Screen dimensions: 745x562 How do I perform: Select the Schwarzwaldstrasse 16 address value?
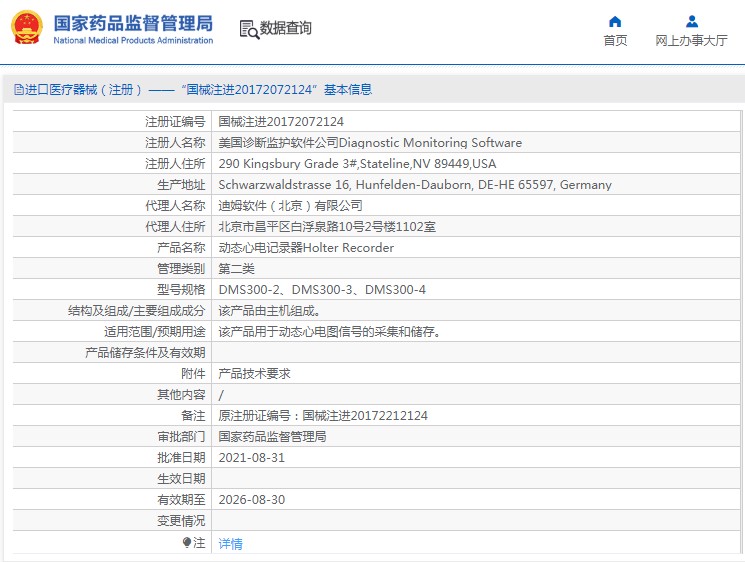point(415,185)
